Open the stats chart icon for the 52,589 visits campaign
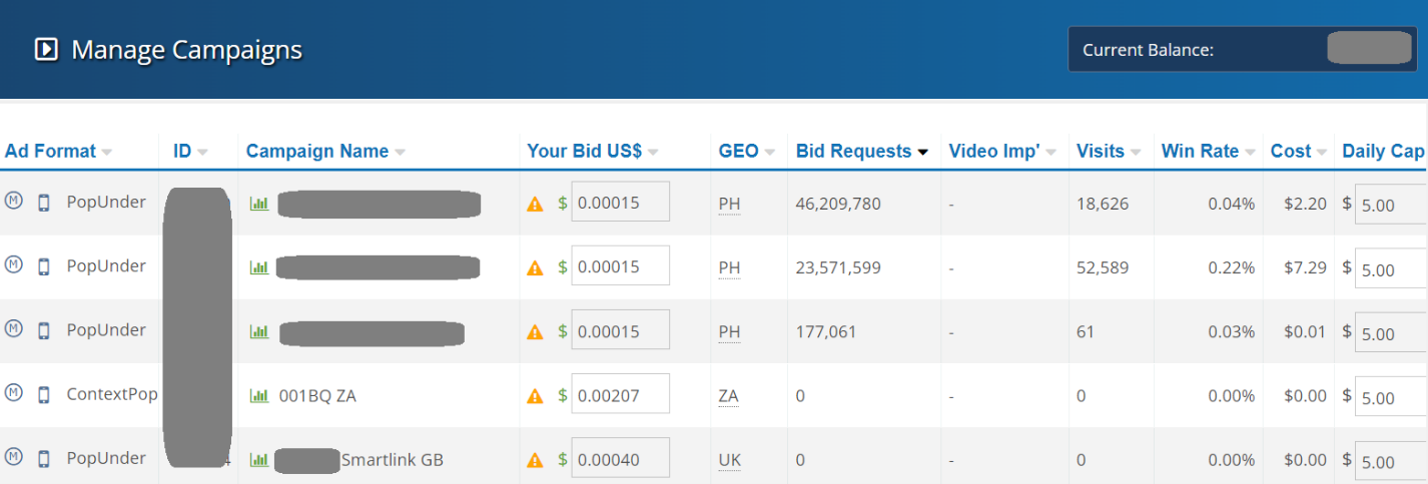 tap(259, 267)
